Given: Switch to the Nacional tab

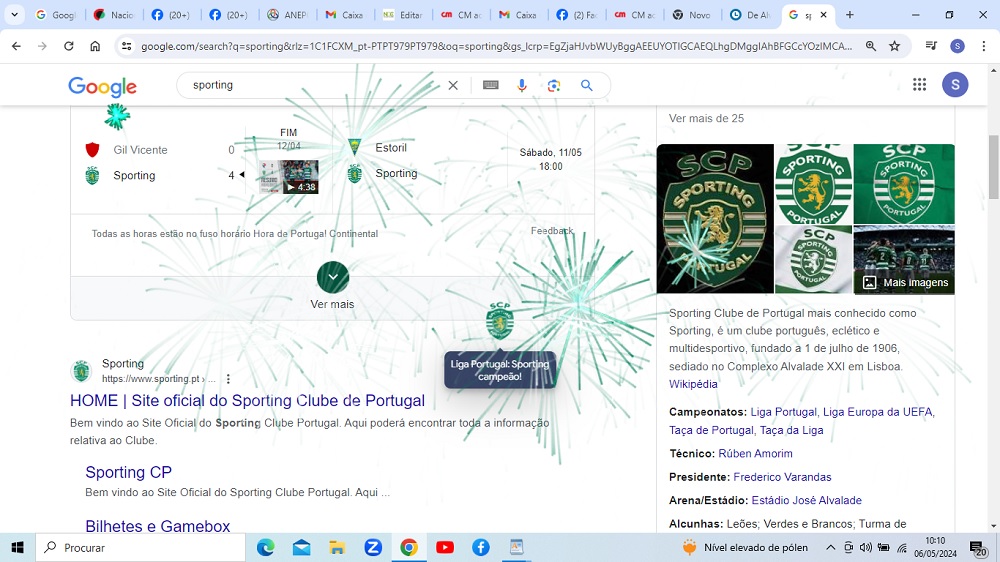Looking at the screenshot, I should 114,15.
